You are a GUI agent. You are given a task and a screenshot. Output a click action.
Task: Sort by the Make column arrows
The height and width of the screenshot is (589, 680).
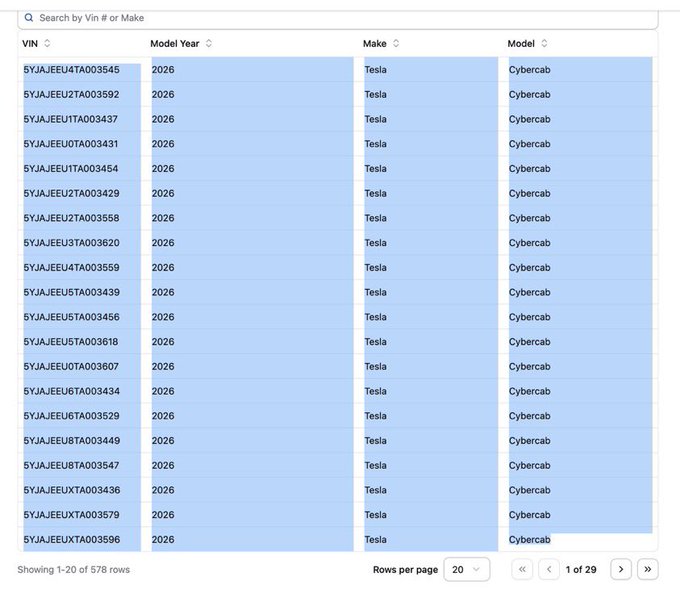[396, 43]
